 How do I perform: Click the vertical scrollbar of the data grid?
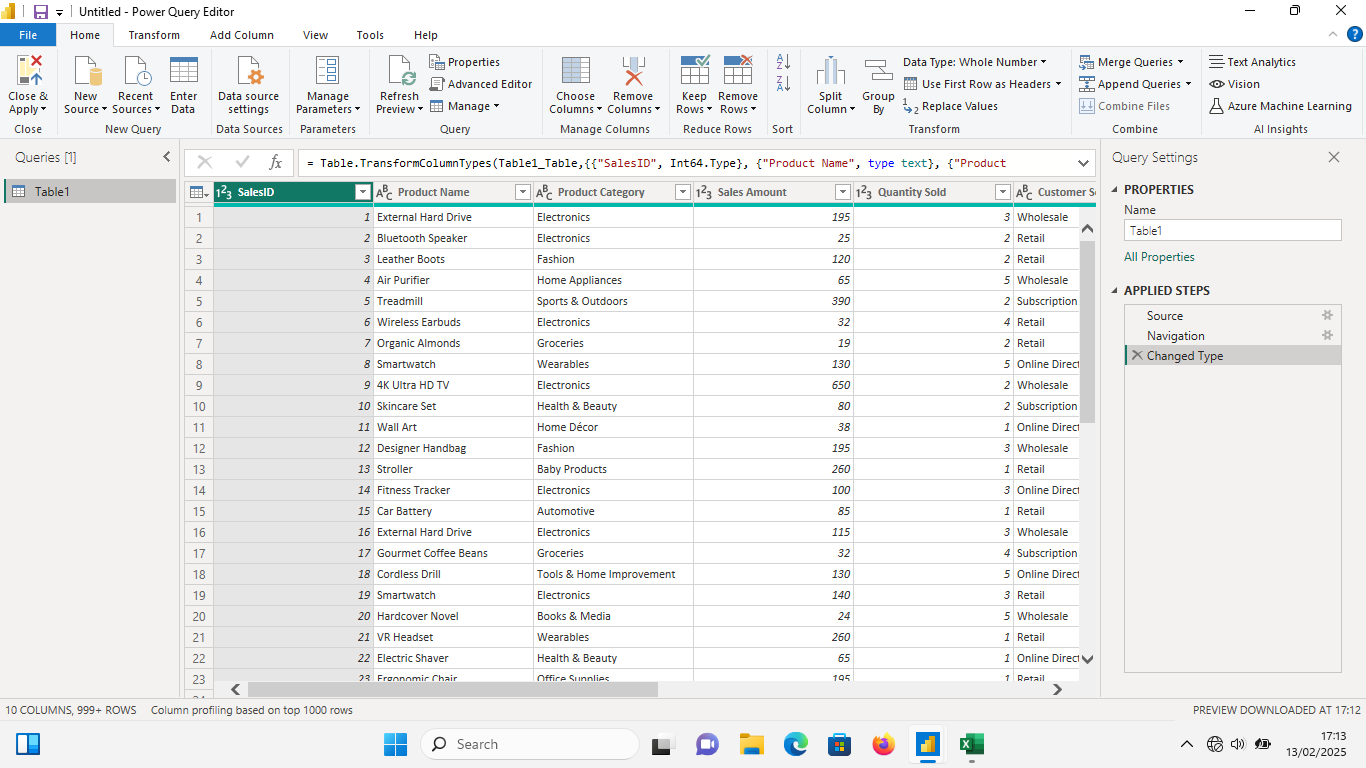coord(1088,331)
